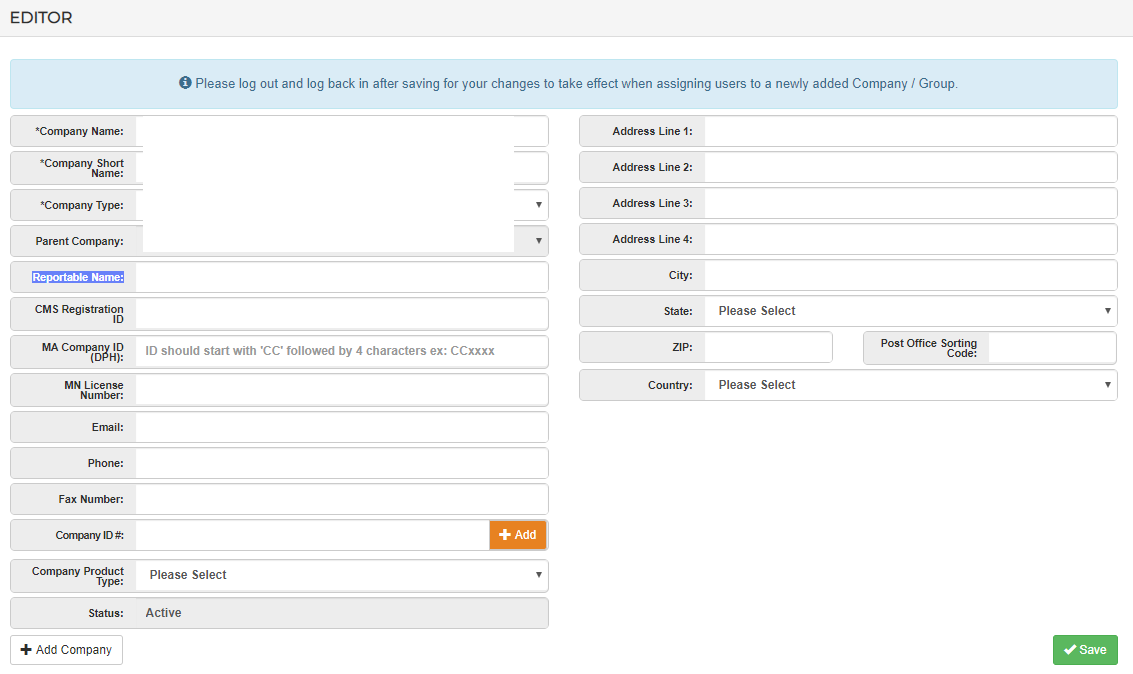Click the Add Company button
Viewport: 1133px width, 674px height.
(x=66, y=650)
